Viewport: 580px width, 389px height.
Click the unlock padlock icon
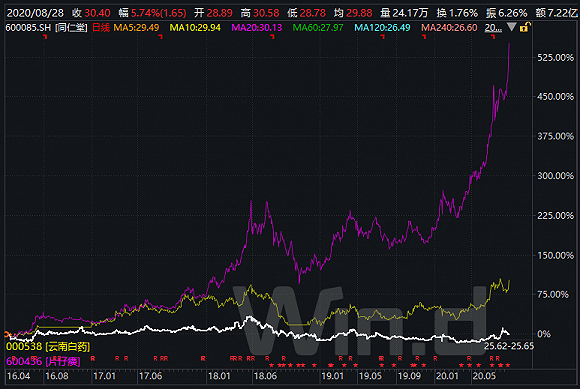coord(525,27)
